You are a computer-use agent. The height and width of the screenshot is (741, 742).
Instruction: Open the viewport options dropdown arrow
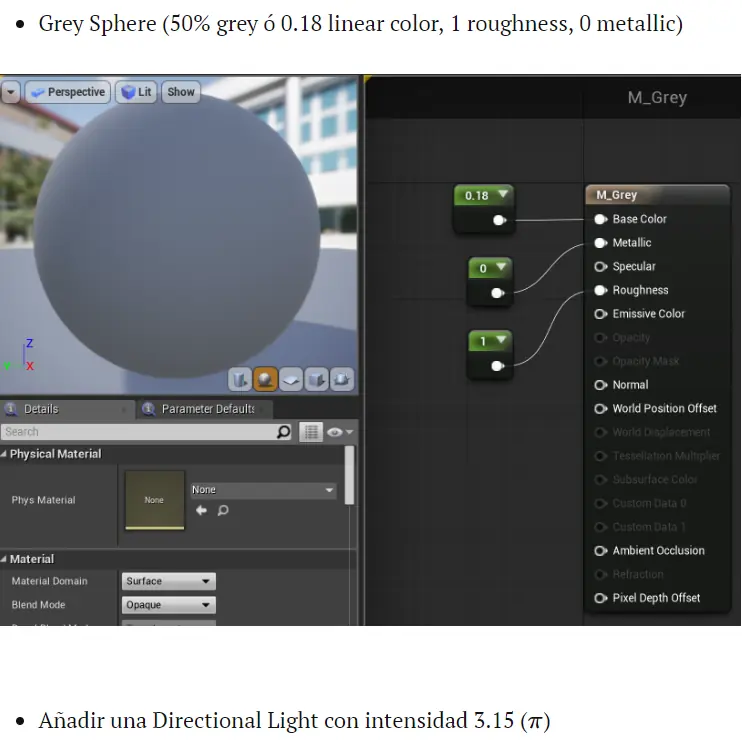tap(10, 92)
